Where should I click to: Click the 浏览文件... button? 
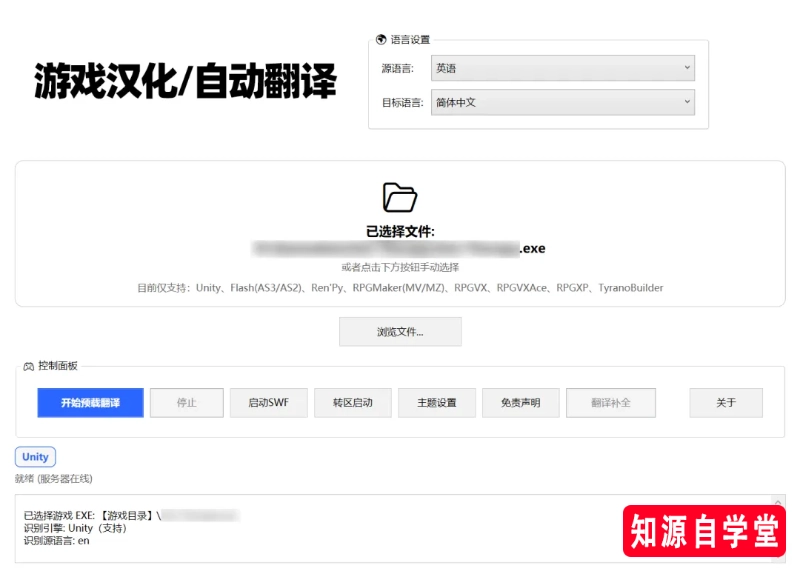pos(400,332)
